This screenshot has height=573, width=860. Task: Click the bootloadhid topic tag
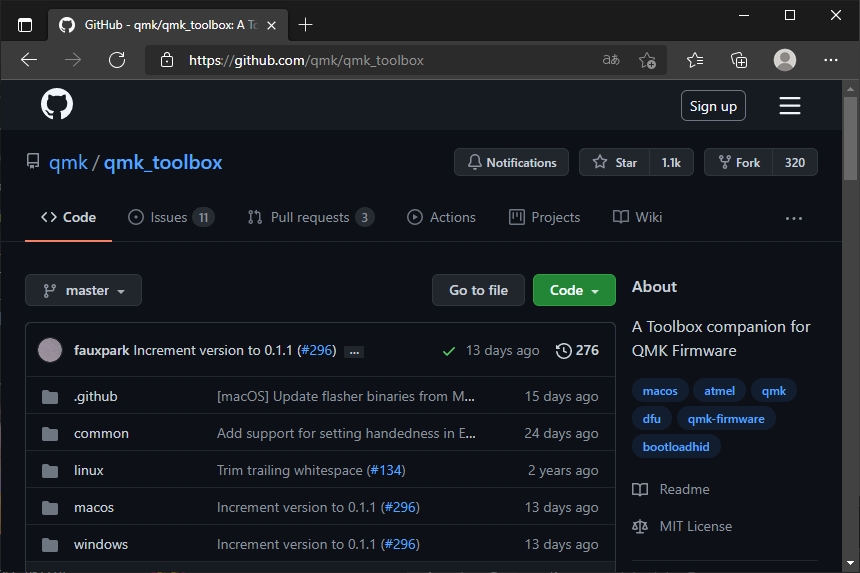[676, 447]
